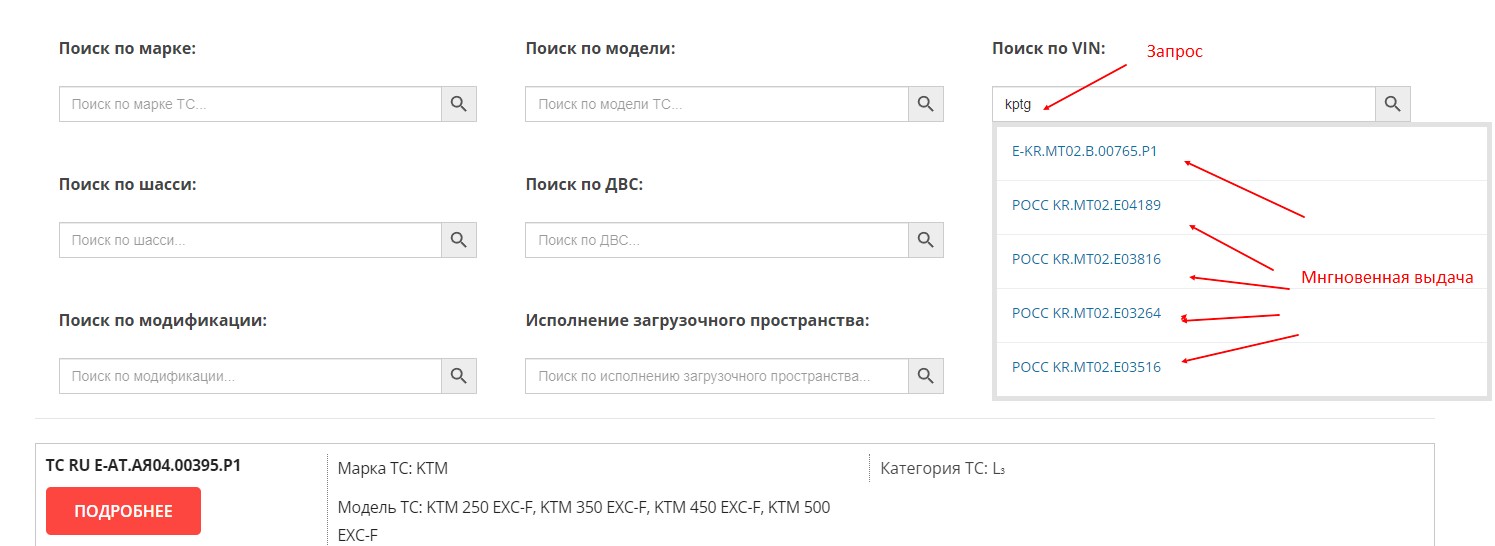Focus the 'Поиск по марке ТС' input field
The image size is (1495, 546).
[x=250, y=104]
